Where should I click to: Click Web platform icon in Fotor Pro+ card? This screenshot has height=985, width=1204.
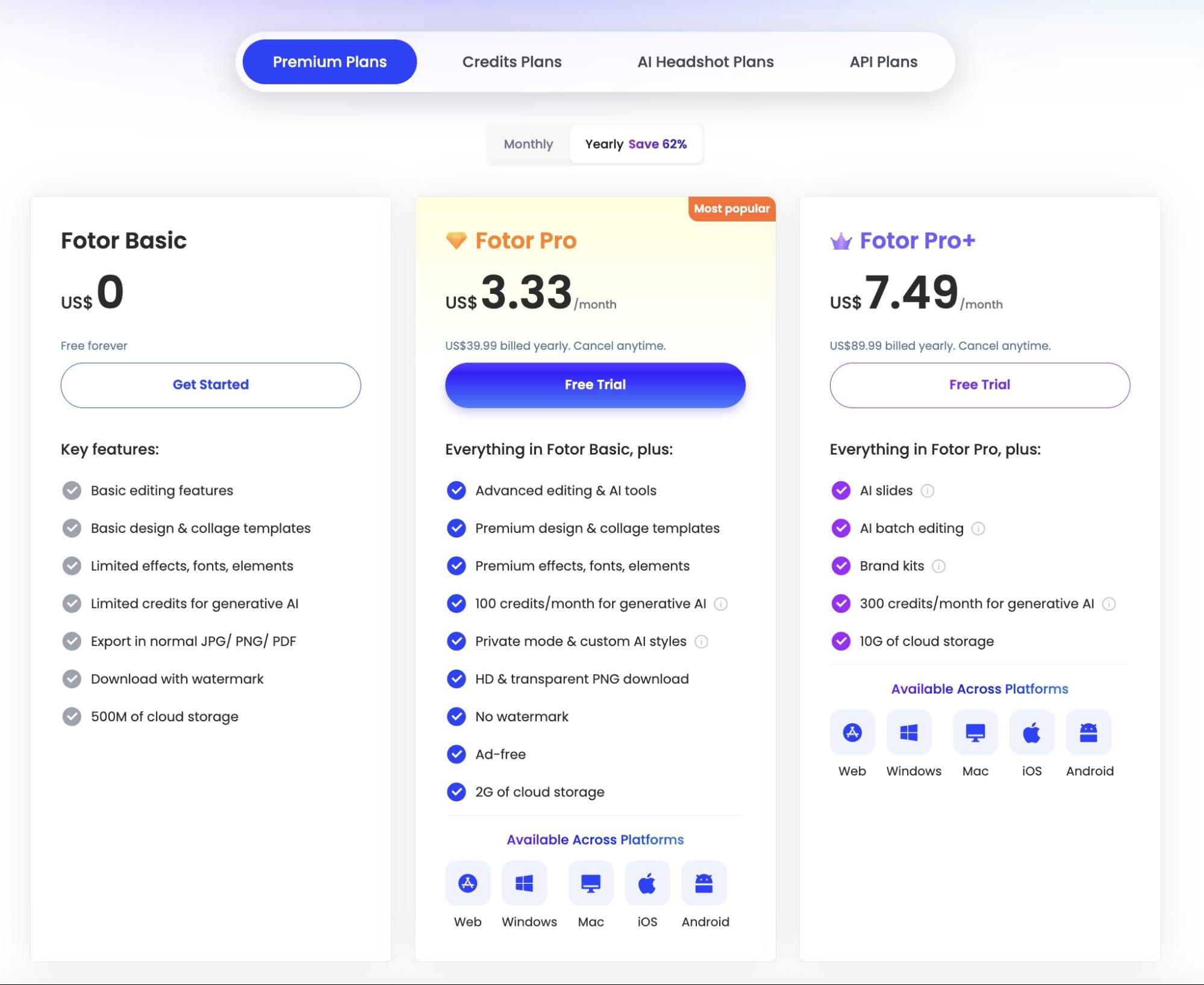[852, 732]
